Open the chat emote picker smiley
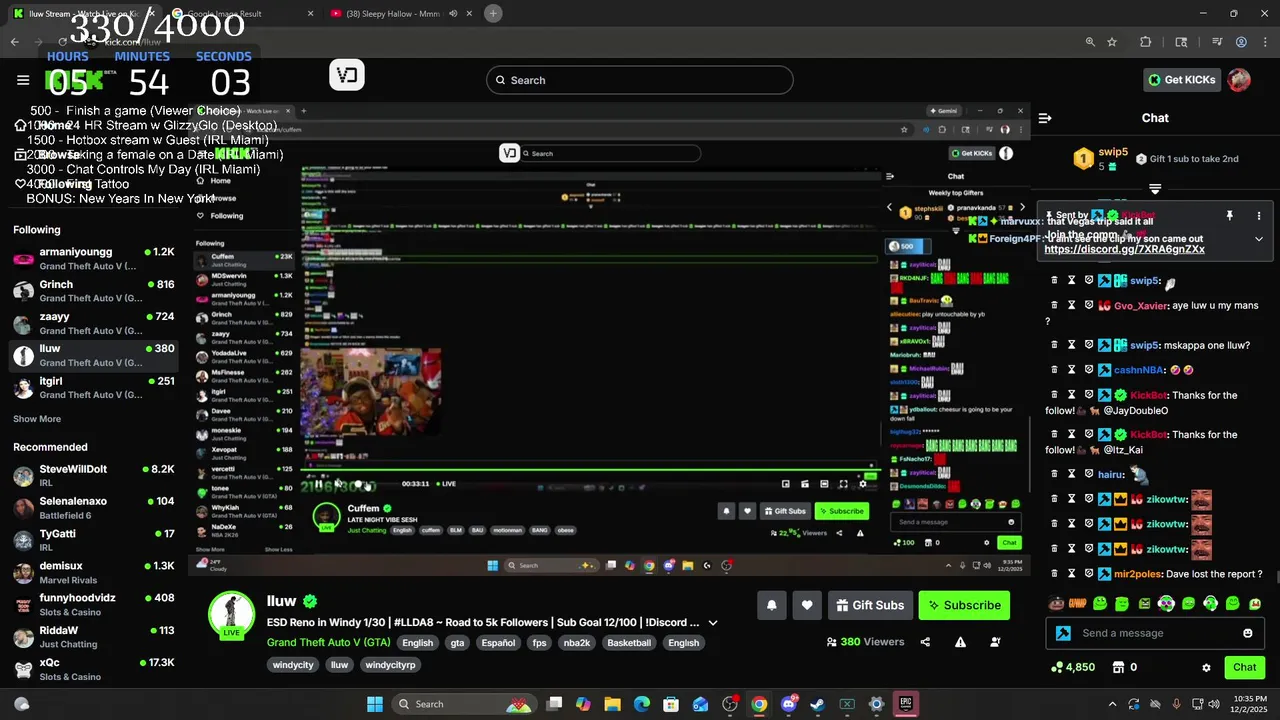Image resolution: width=1280 pixels, height=720 pixels. click(1247, 633)
